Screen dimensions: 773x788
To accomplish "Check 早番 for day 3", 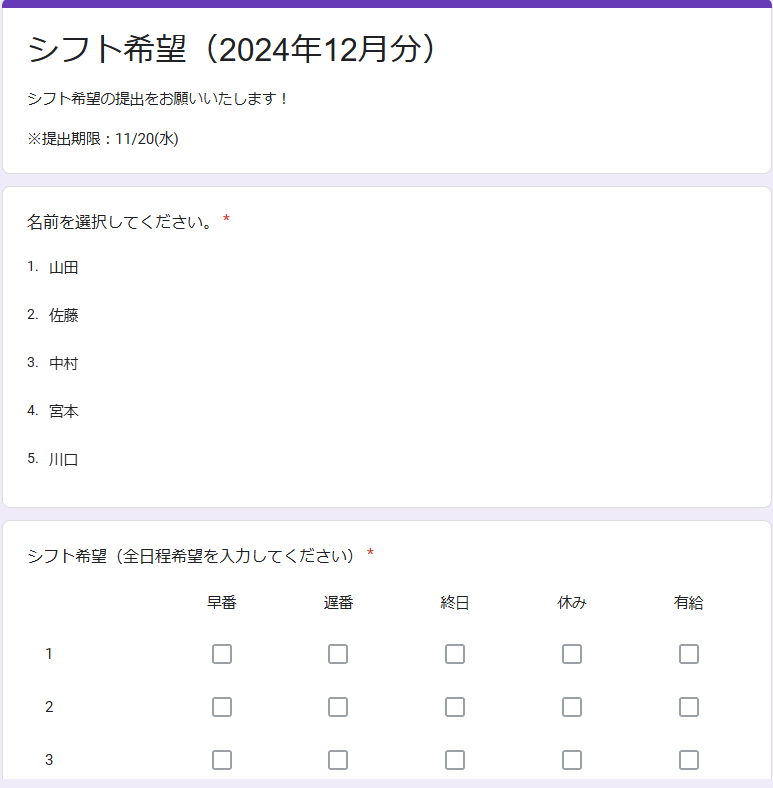I will point(222,760).
